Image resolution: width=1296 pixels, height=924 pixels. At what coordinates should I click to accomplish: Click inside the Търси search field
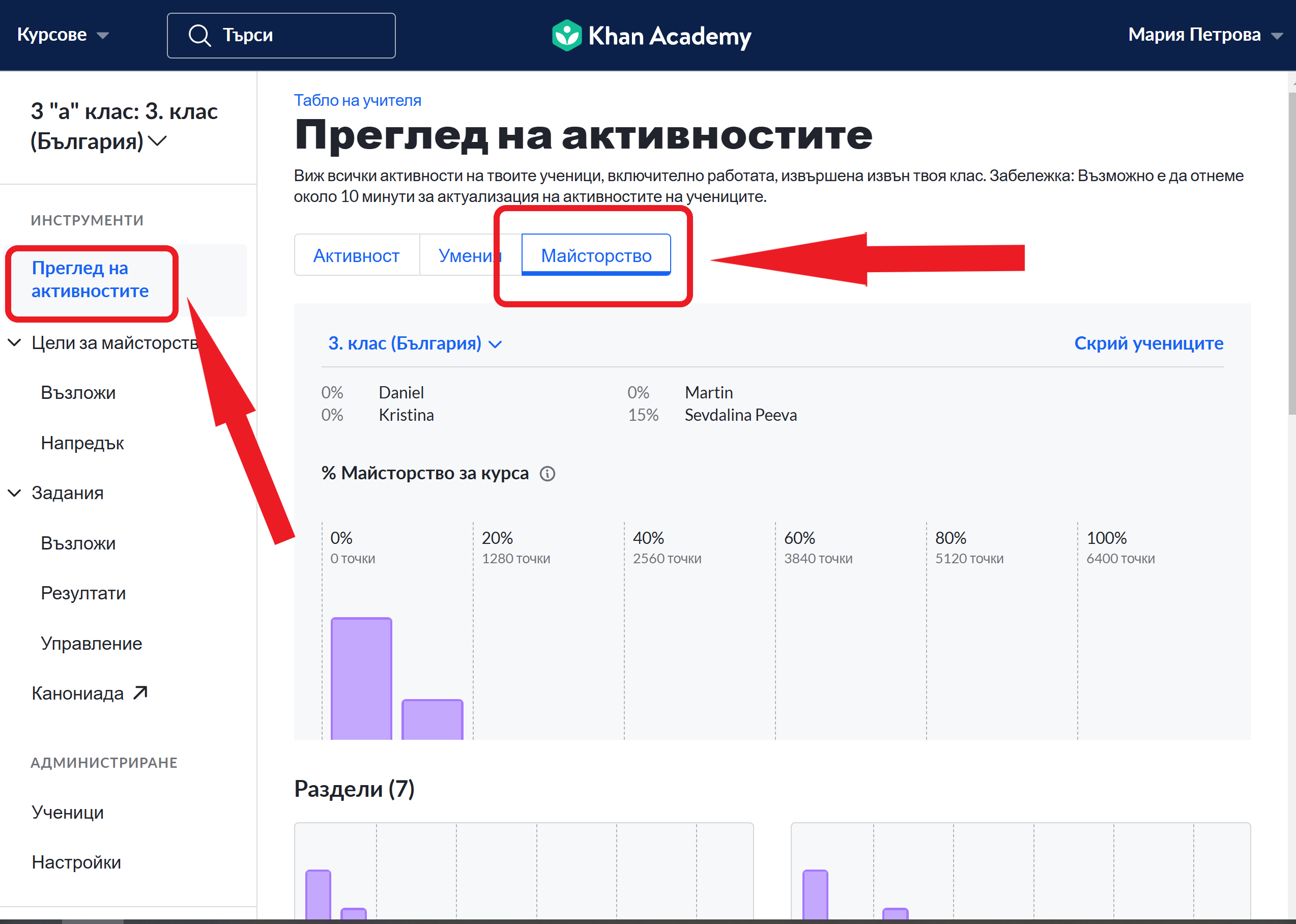[281, 35]
